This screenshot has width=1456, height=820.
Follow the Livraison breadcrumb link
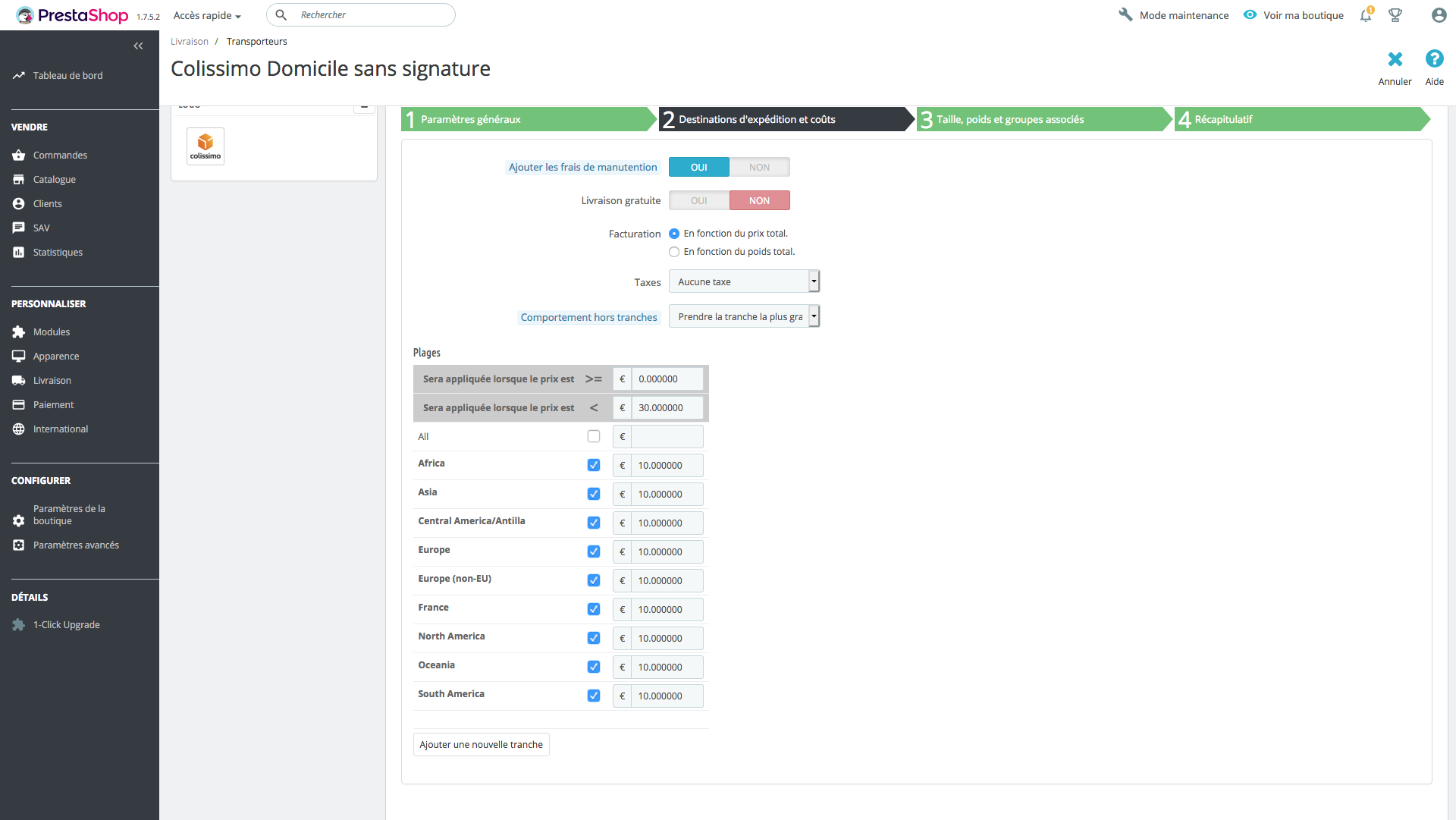(x=189, y=41)
